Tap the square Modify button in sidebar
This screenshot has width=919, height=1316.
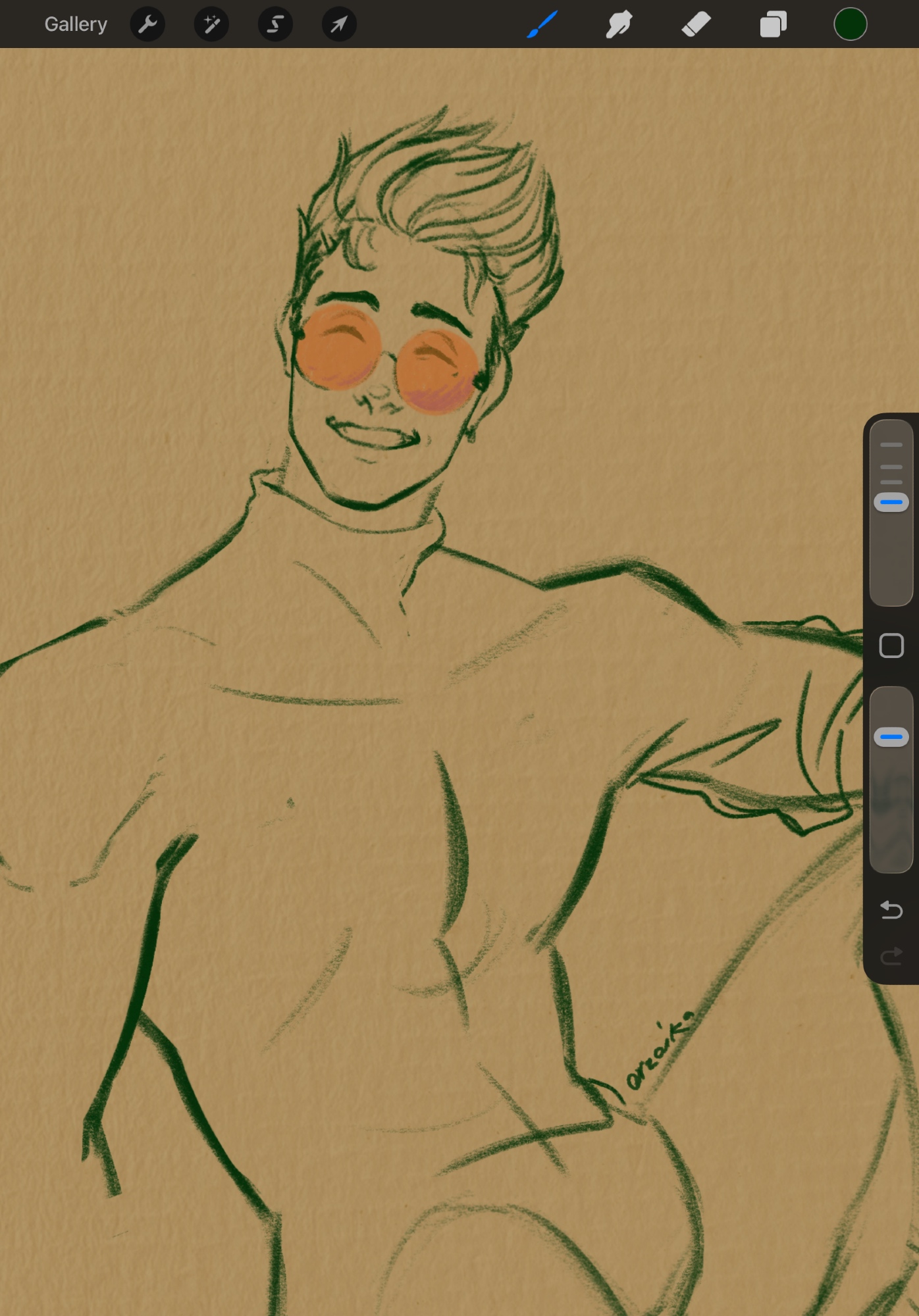coord(891,645)
